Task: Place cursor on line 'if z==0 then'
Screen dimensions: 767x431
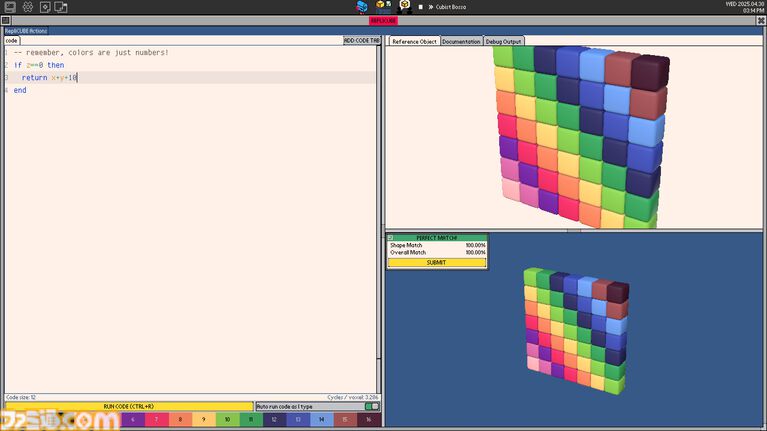Action: tap(39, 65)
